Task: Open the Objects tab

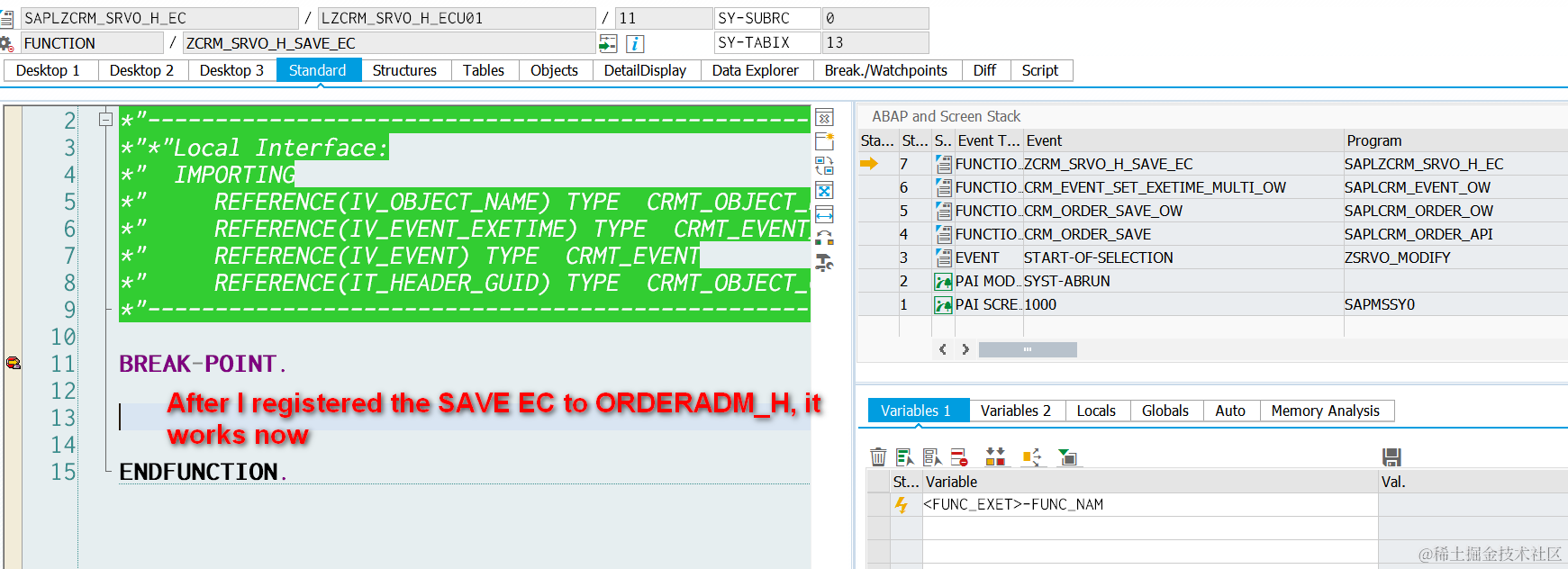Action: pos(555,70)
